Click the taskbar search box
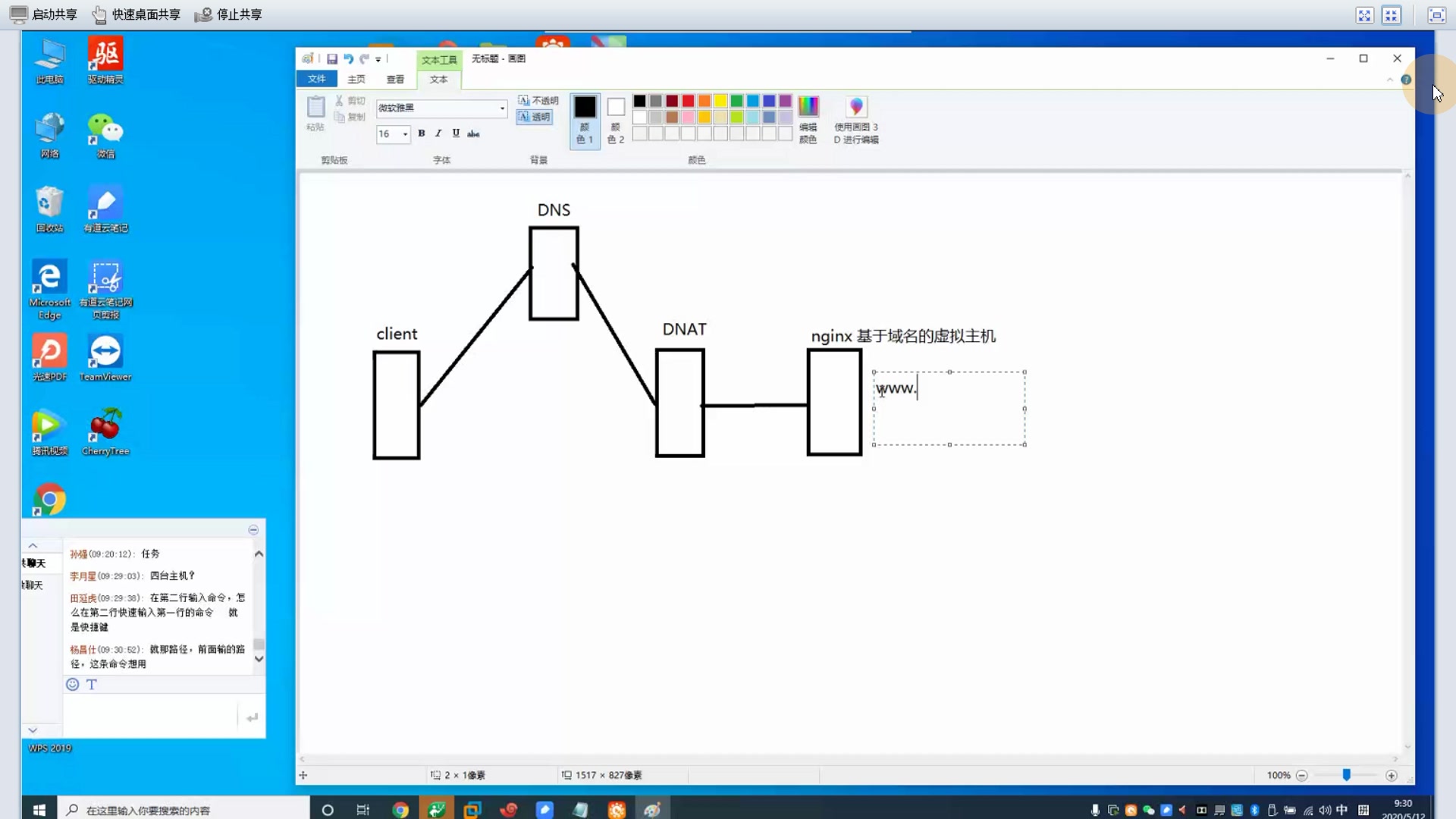Image resolution: width=1456 pixels, height=819 pixels. [x=184, y=809]
